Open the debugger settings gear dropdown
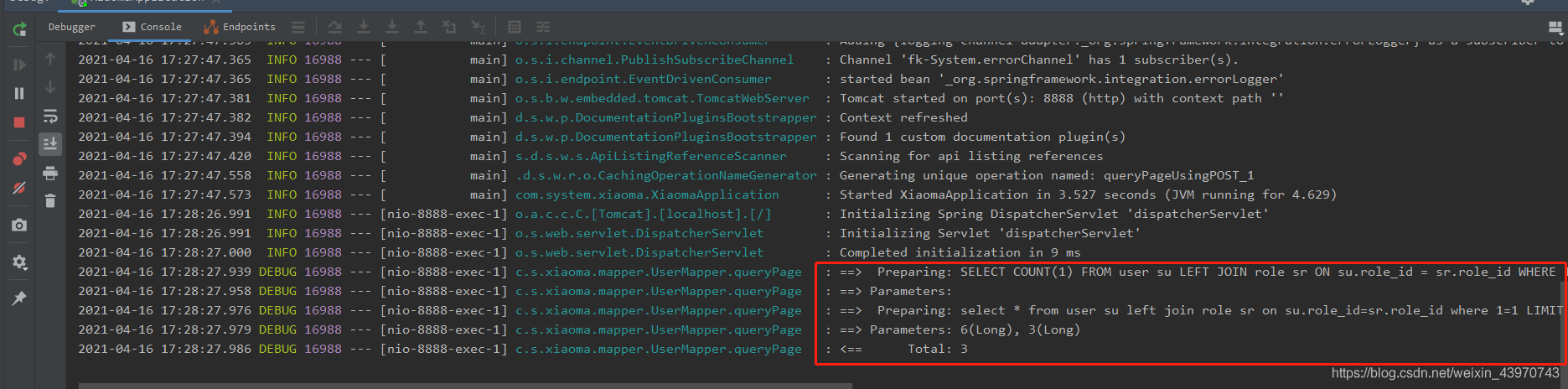Viewport: 1568px width, 389px height. pos(19,262)
